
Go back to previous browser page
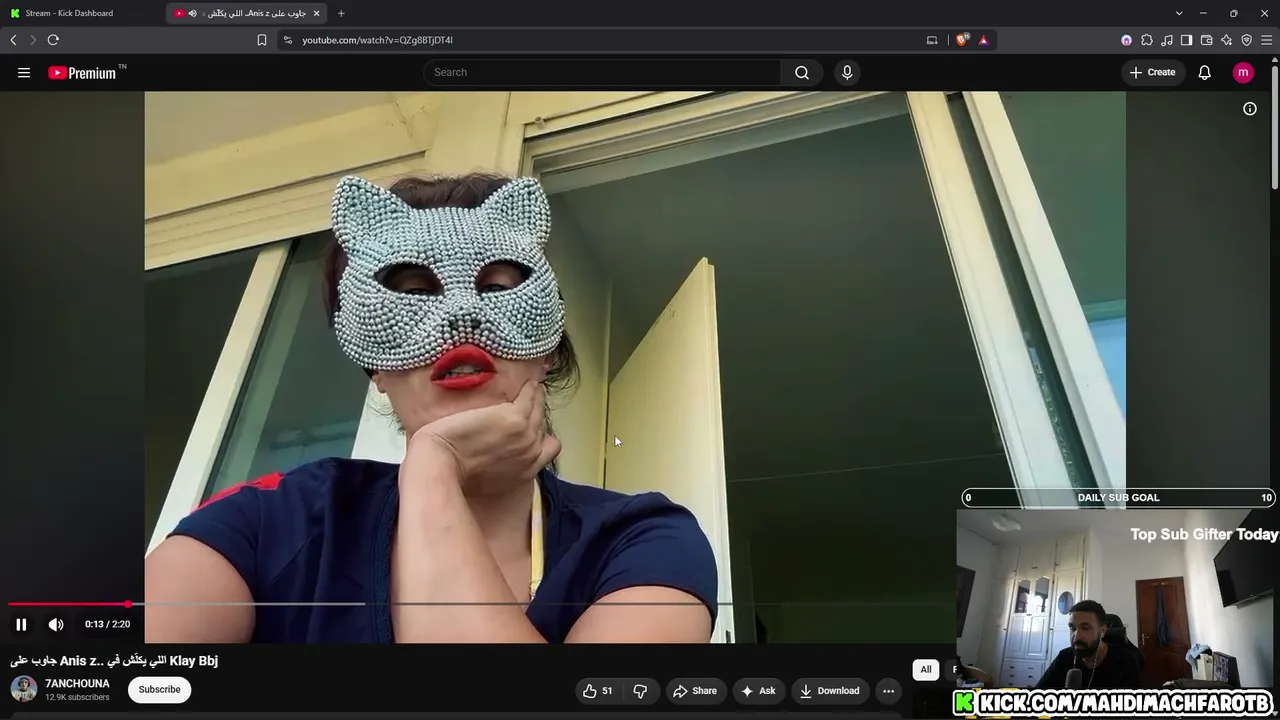[13, 40]
